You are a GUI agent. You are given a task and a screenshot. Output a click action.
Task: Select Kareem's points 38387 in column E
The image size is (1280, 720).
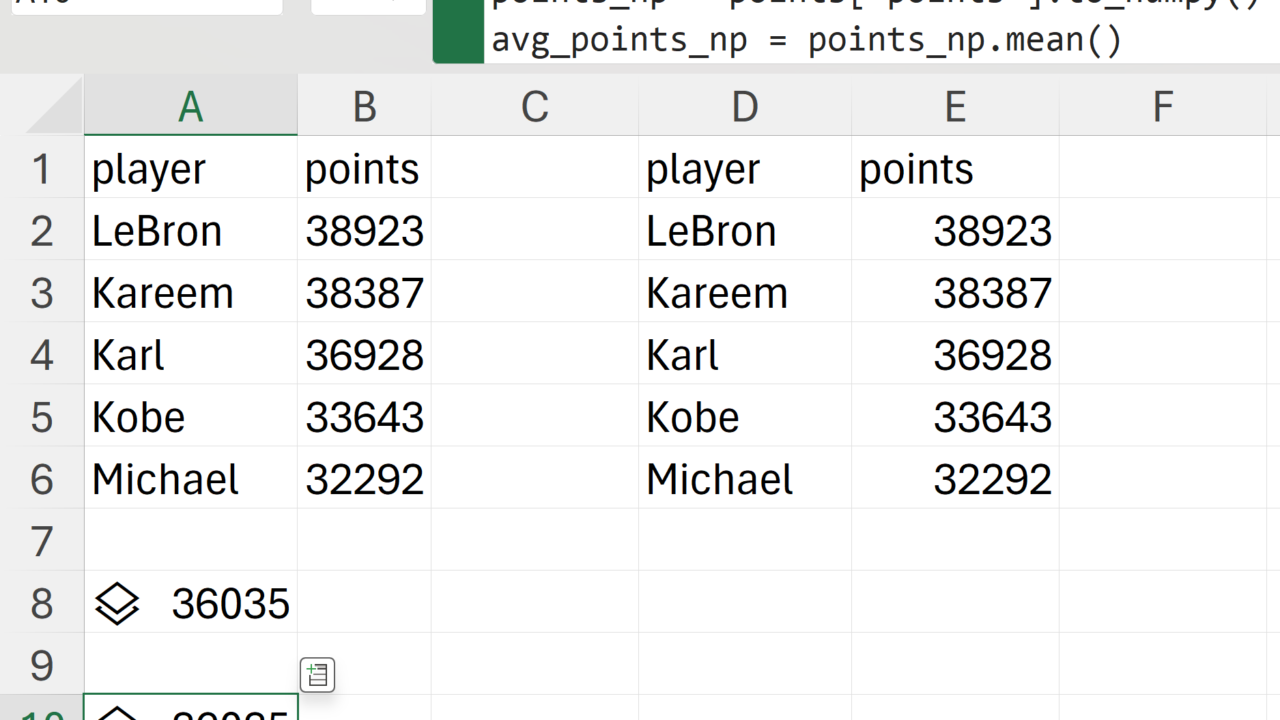point(955,293)
